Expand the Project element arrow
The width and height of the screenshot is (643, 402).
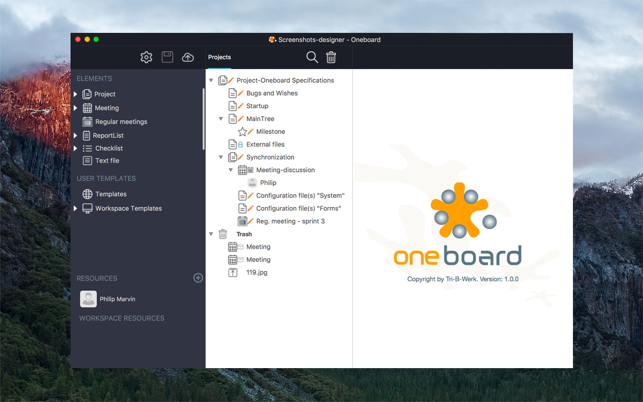point(75,94)
